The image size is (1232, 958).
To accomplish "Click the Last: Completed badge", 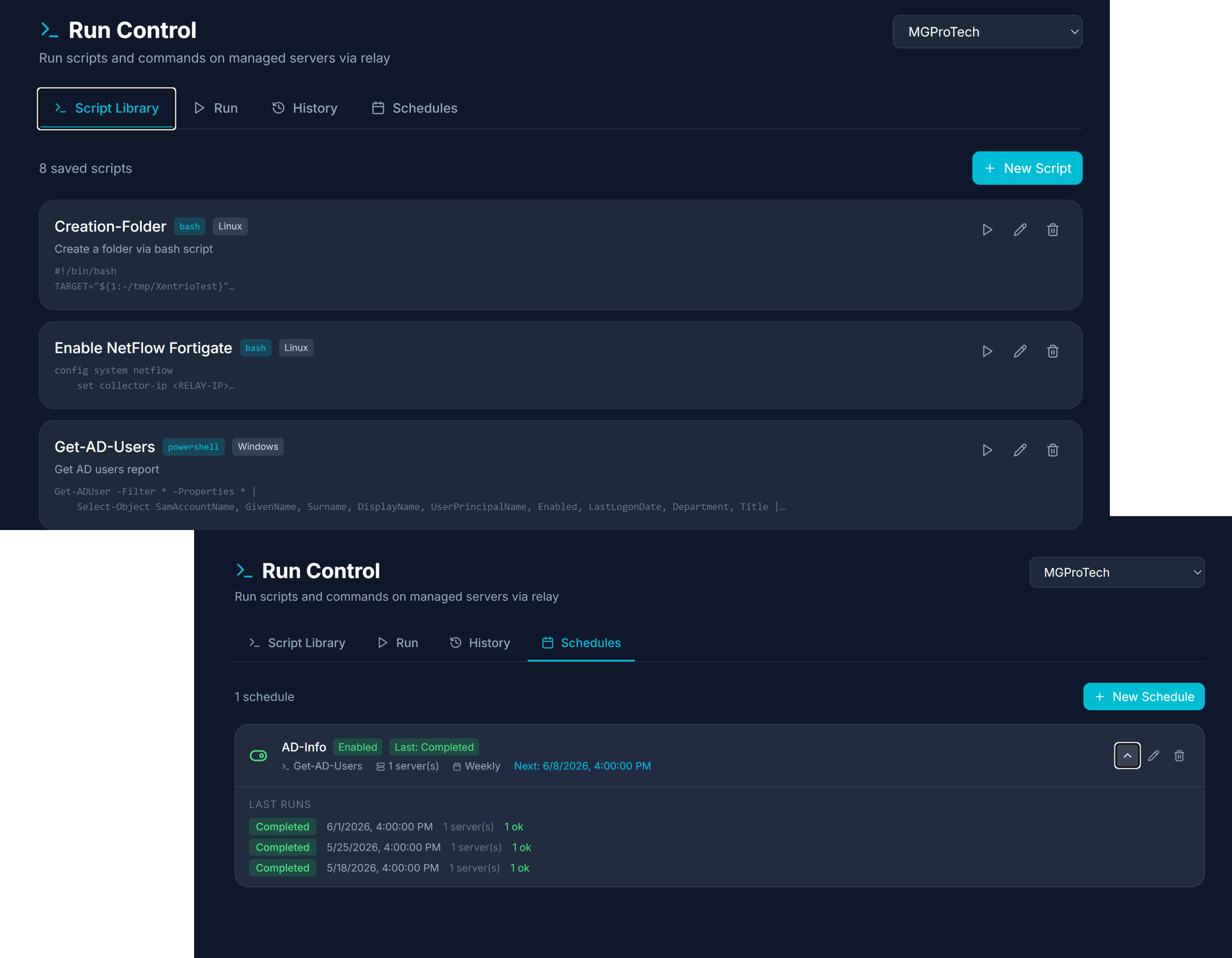I will 434,747.
